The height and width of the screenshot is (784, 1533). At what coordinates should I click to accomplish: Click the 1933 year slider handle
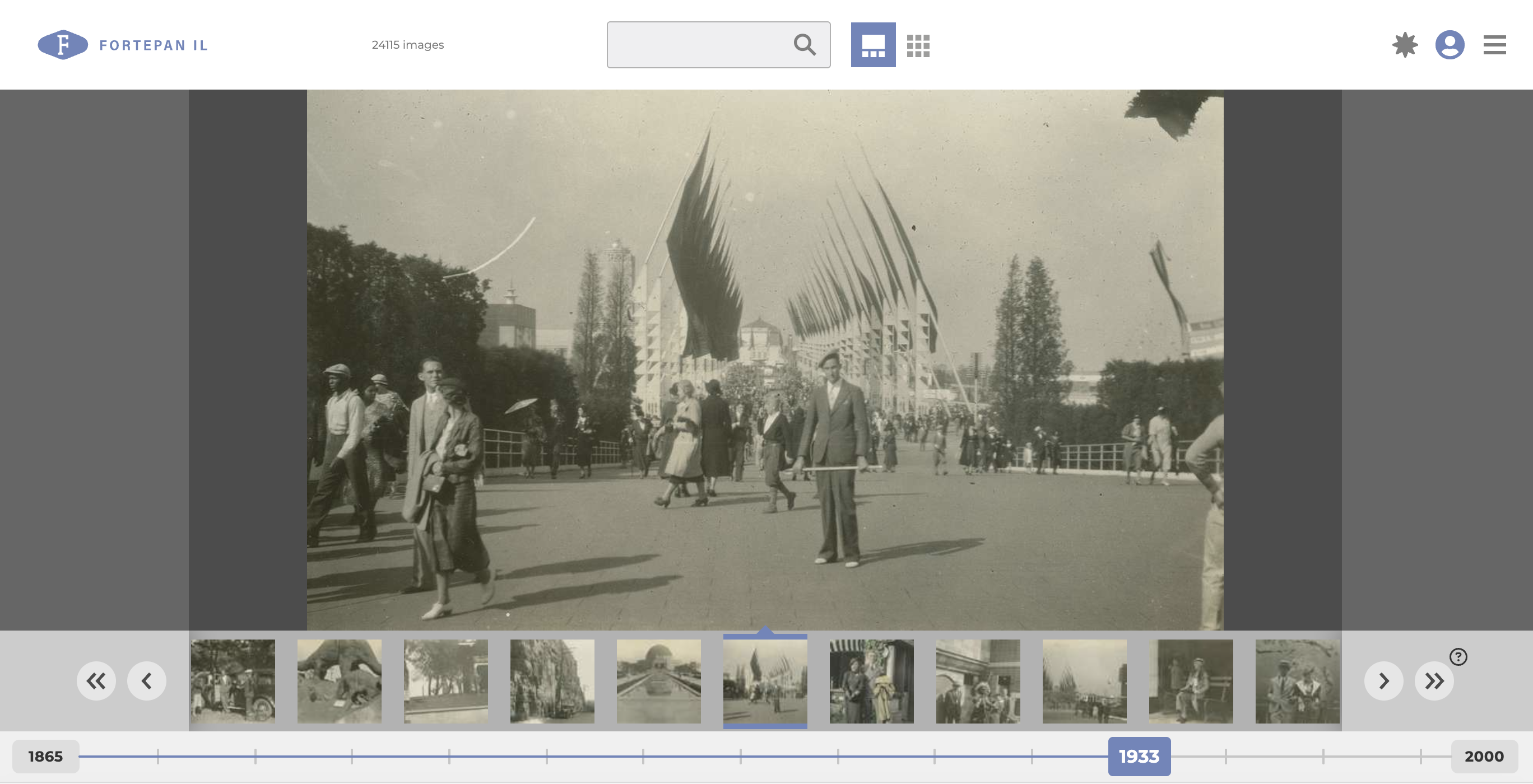[x=1139, y=756]
